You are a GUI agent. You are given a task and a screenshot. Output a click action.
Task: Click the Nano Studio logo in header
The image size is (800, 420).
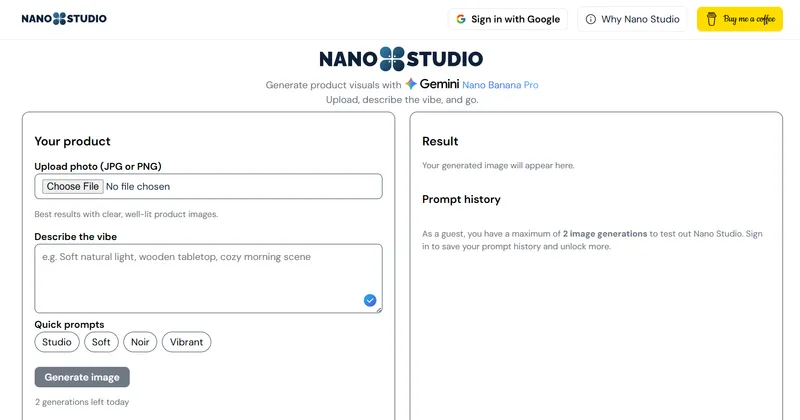coord(64,19)
